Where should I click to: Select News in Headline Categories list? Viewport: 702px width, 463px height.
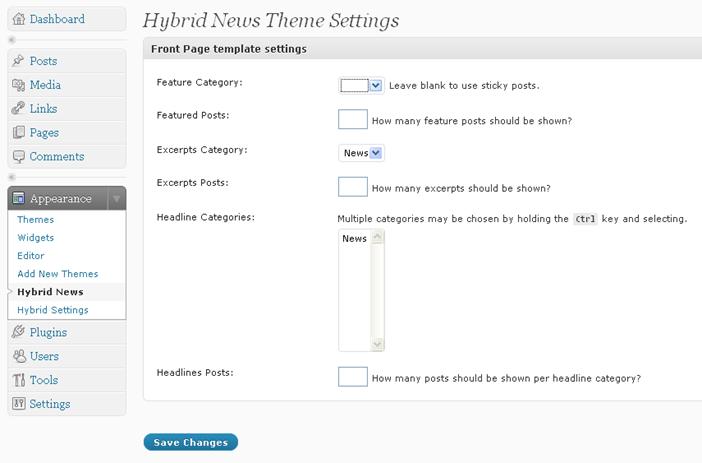tap(355, 239)
